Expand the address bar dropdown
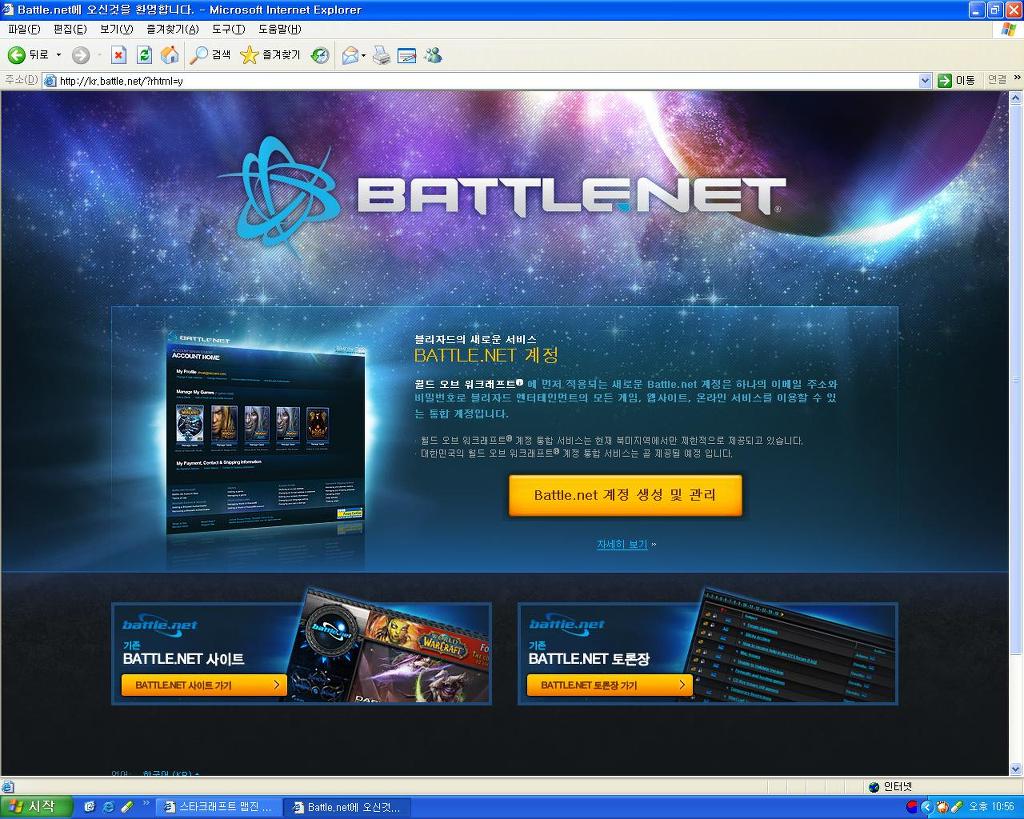This screenshot has width=1024, height=819. point(925,81)
